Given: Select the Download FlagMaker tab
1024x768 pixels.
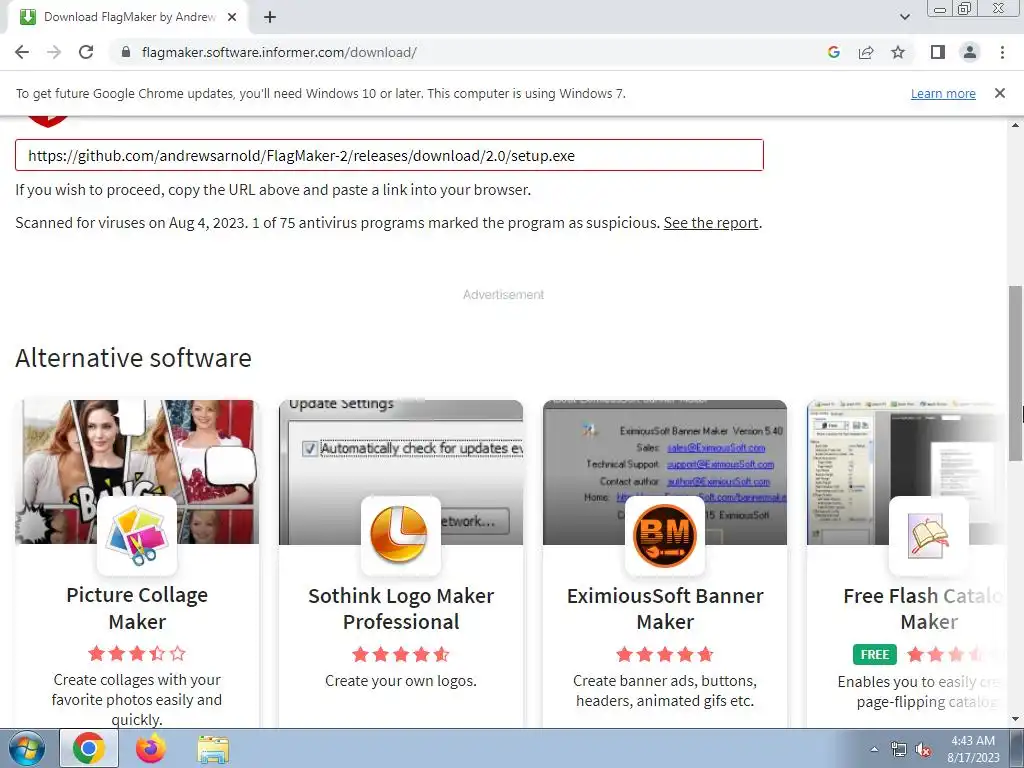Looking at the screenshot, I should (x=128, y=17).
